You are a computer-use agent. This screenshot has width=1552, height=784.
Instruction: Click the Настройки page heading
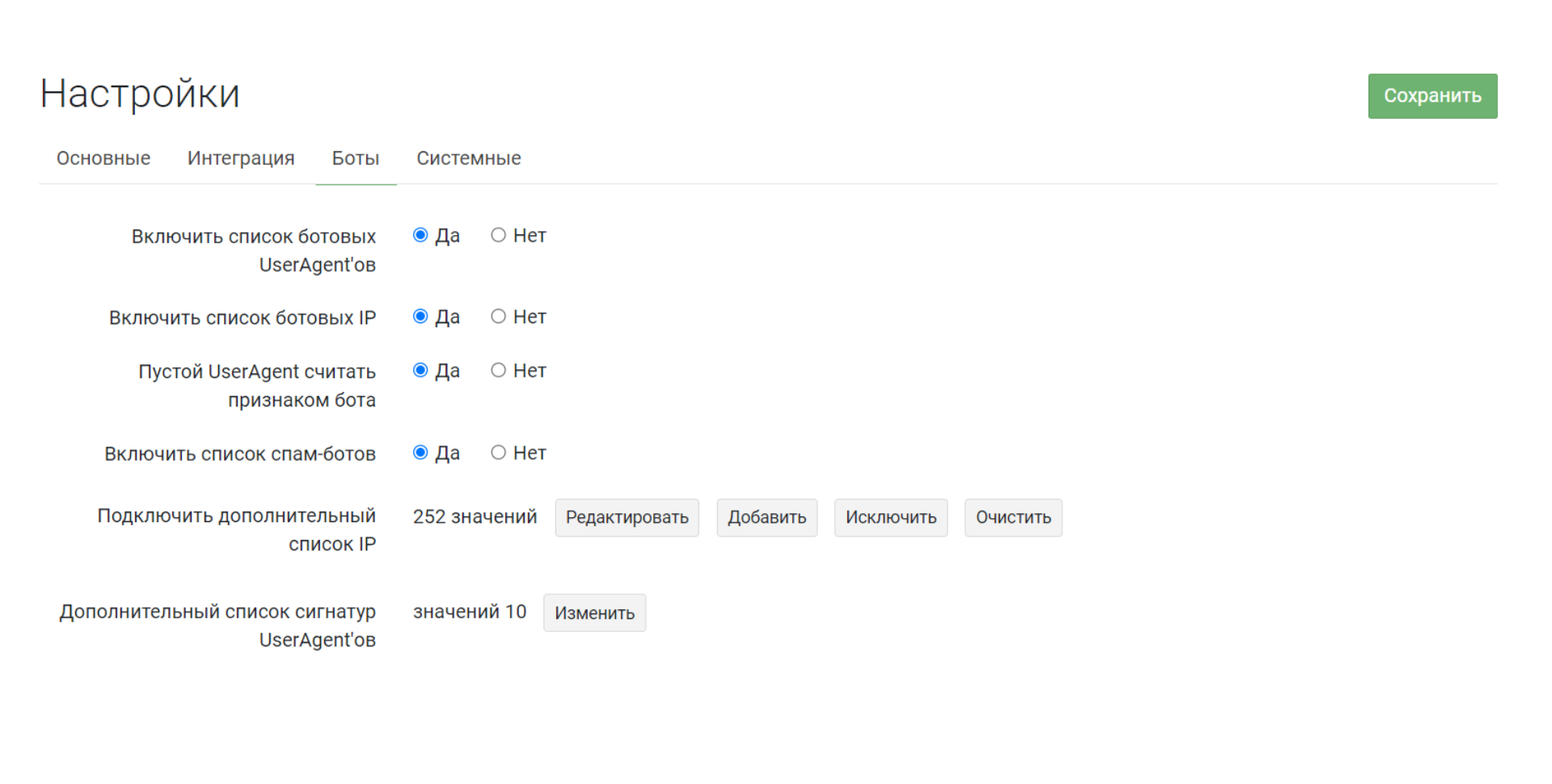click(x=140, y=94)
